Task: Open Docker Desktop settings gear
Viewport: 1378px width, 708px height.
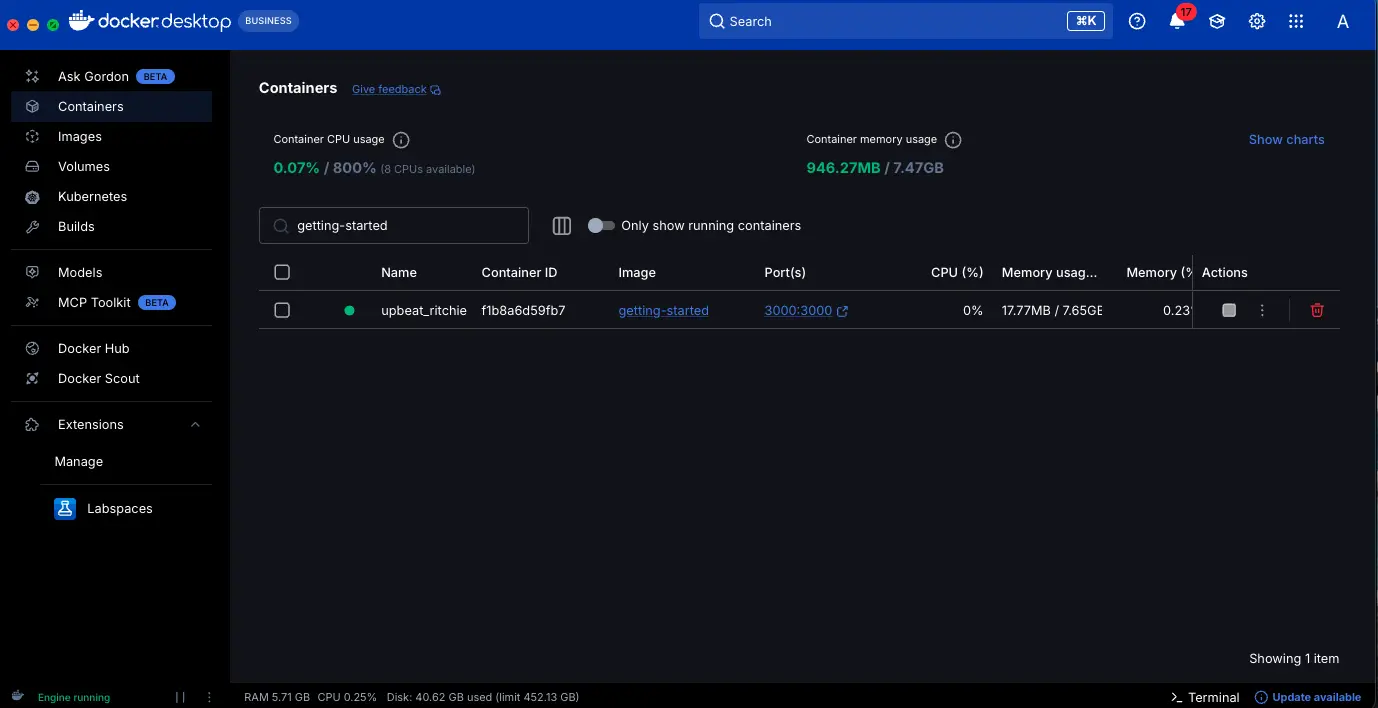Action: [1256, 20]
